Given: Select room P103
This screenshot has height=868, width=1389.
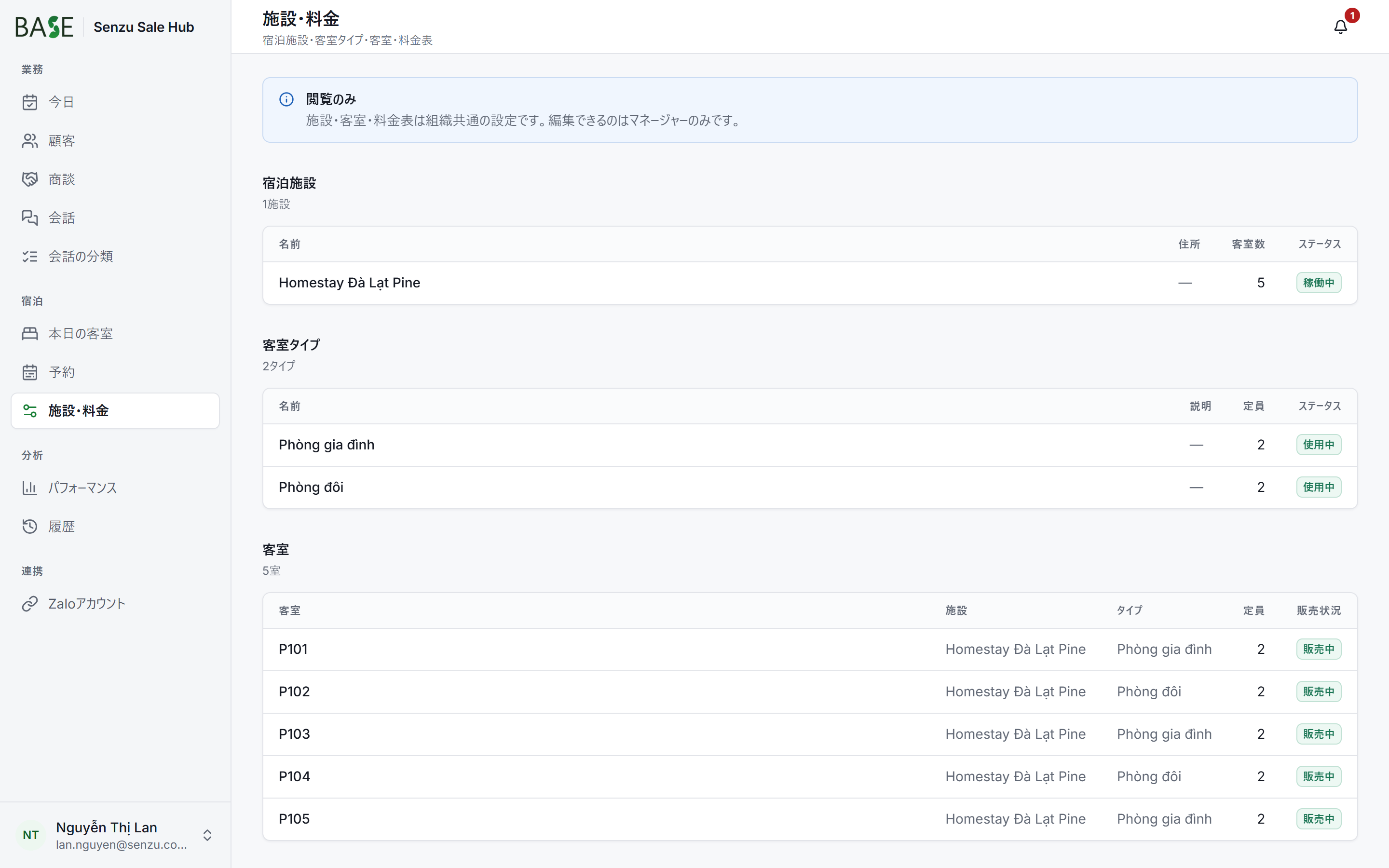Looking at the screenshot, I should coord(810,734).
